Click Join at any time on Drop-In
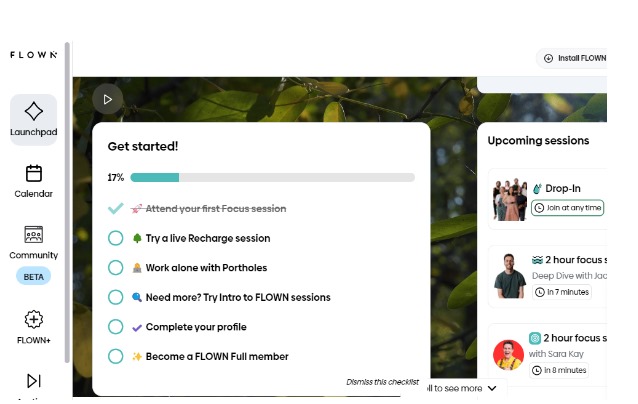This screenshot has width=638, height=404. (x=567, y=208)
